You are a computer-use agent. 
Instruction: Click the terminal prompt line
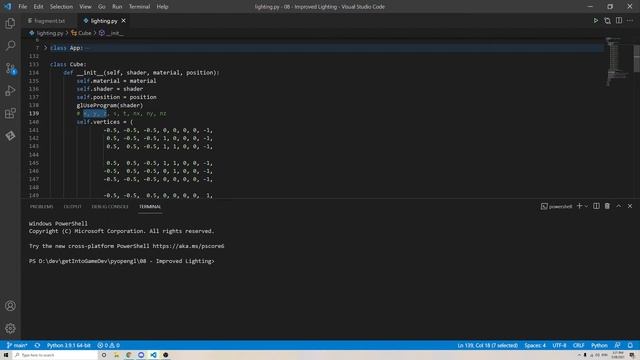coord(121,261)
